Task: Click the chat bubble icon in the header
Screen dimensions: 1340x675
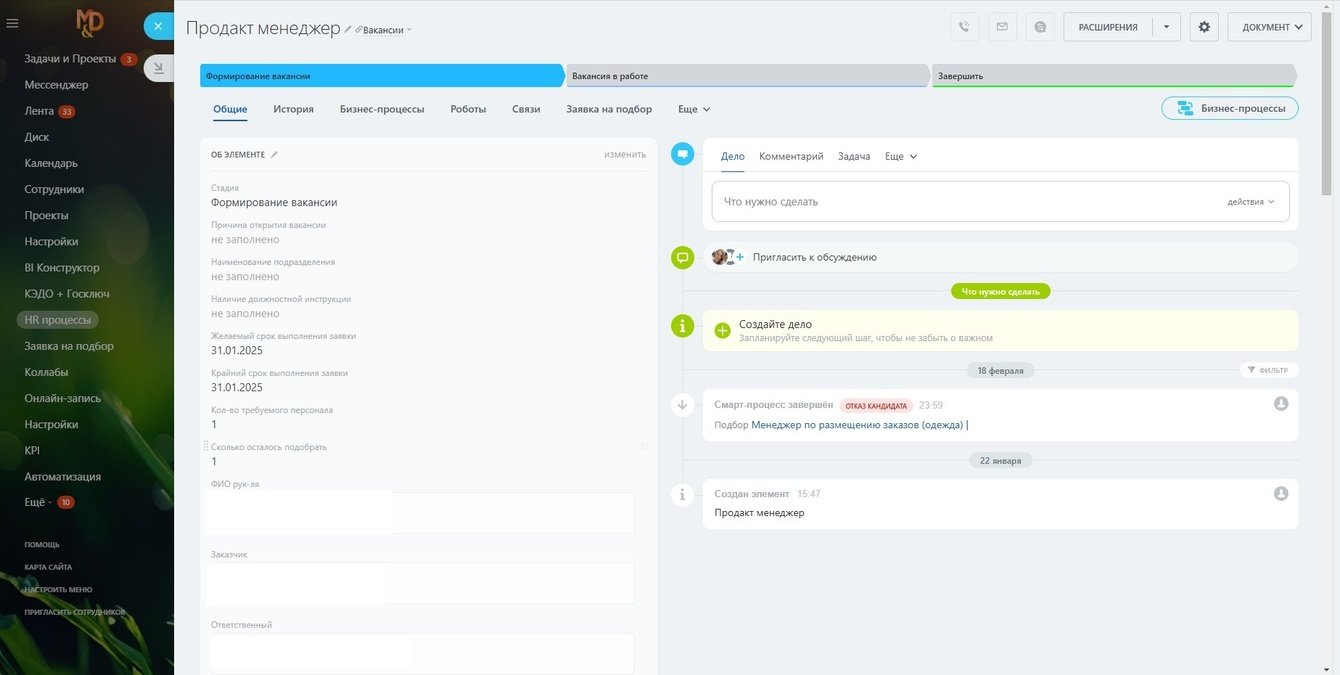Action: (x=1040, y=27)
